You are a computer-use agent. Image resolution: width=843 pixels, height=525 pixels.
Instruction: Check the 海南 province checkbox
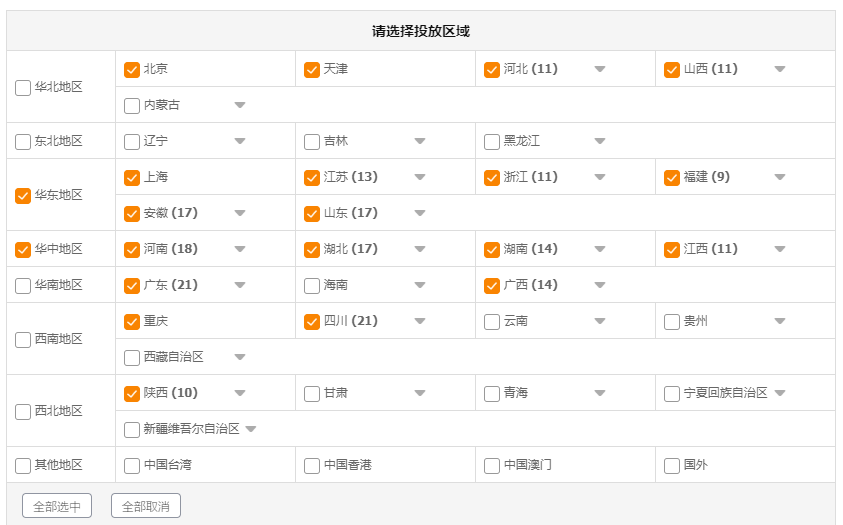click(312, 286)
